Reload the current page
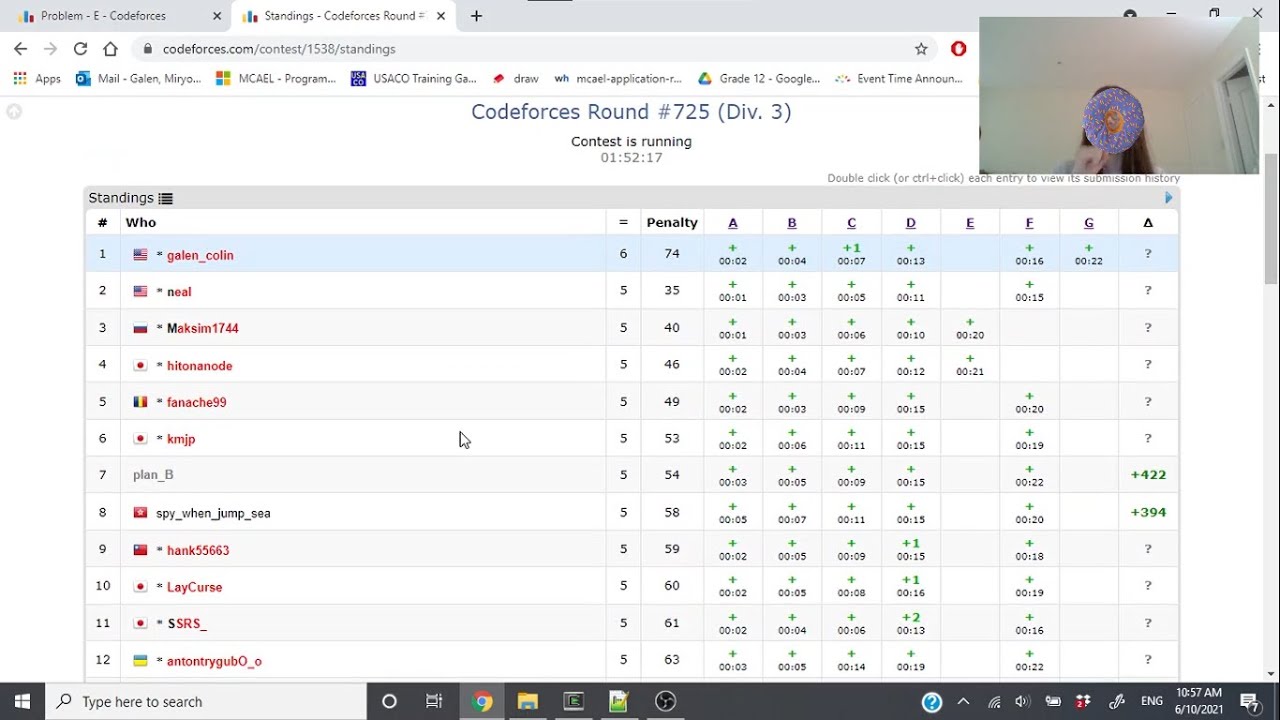Image resolution: width=1280 pixels, height=720 pixels. (x=80, y=48)
